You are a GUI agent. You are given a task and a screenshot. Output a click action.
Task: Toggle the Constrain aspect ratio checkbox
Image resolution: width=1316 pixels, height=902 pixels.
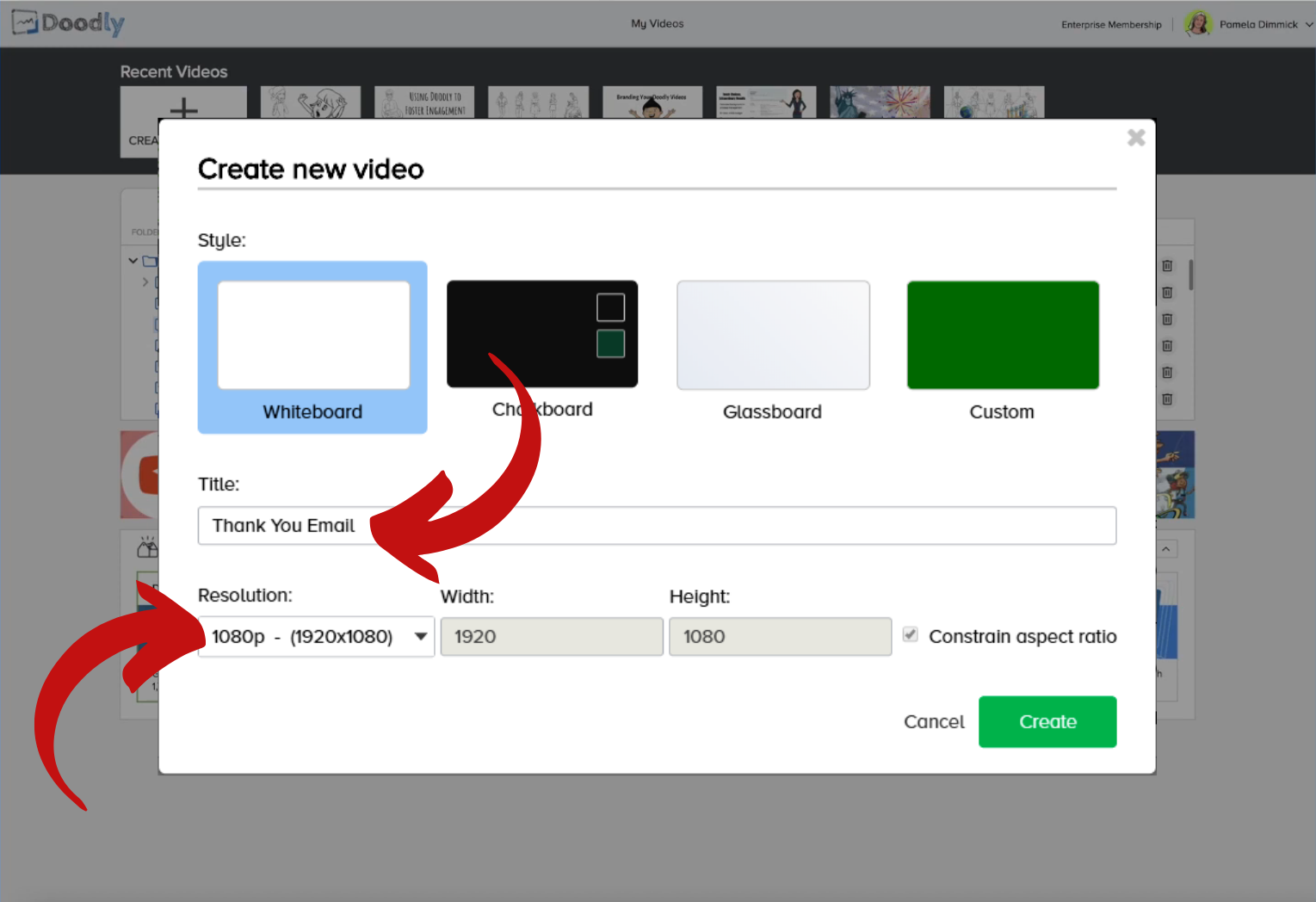(x=910, y=635)
